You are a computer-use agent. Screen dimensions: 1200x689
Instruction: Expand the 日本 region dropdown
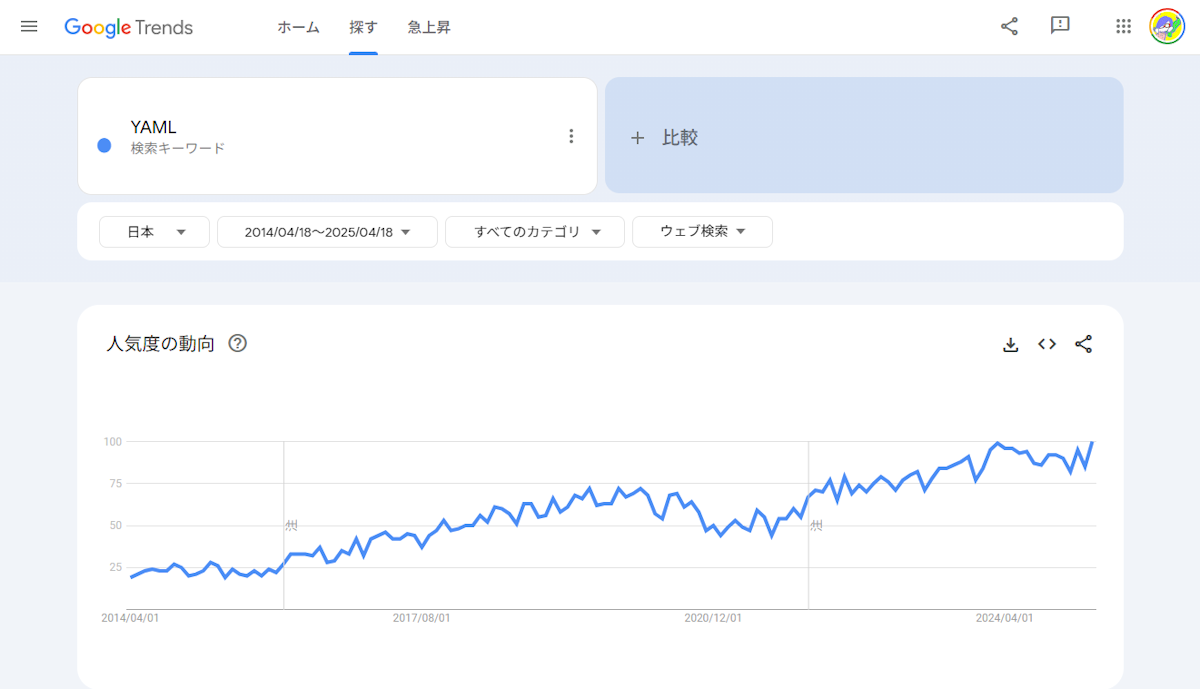point(154,232)
